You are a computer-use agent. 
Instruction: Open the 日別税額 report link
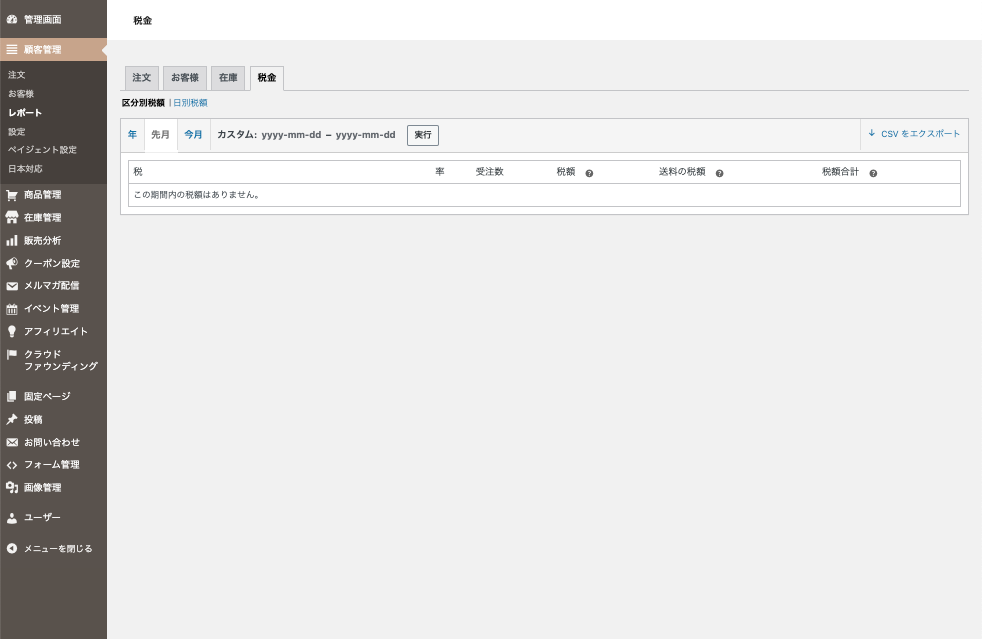[x=190, y=103]
